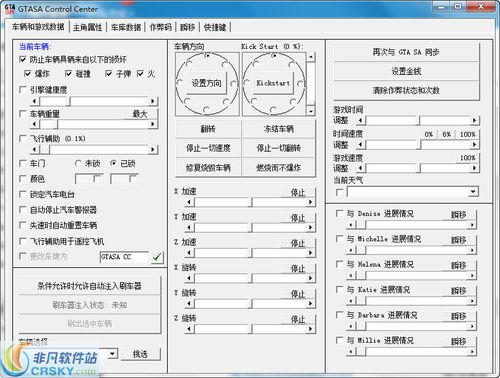
Task: Click up arrow of Kick Start scrollbar
Action: (x=311, y=57)
